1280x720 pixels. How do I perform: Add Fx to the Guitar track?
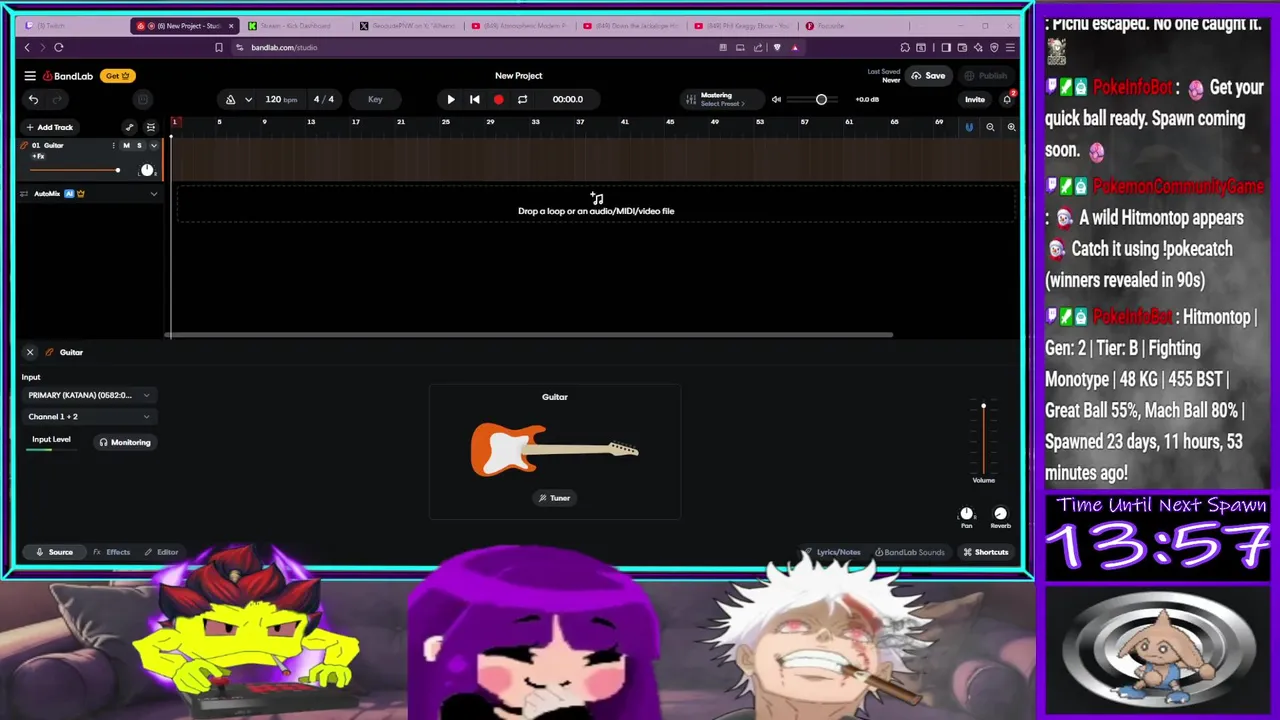[x=38, y=157]
